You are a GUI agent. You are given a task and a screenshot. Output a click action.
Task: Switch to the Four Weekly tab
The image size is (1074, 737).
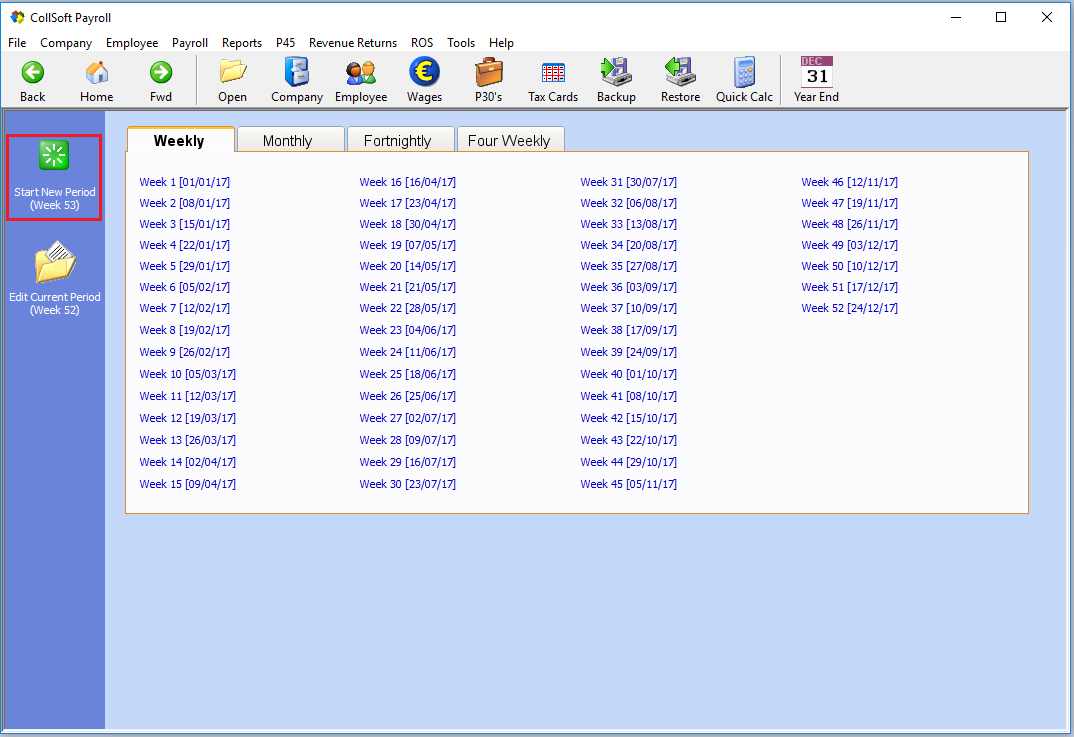(x=509, y=141)
